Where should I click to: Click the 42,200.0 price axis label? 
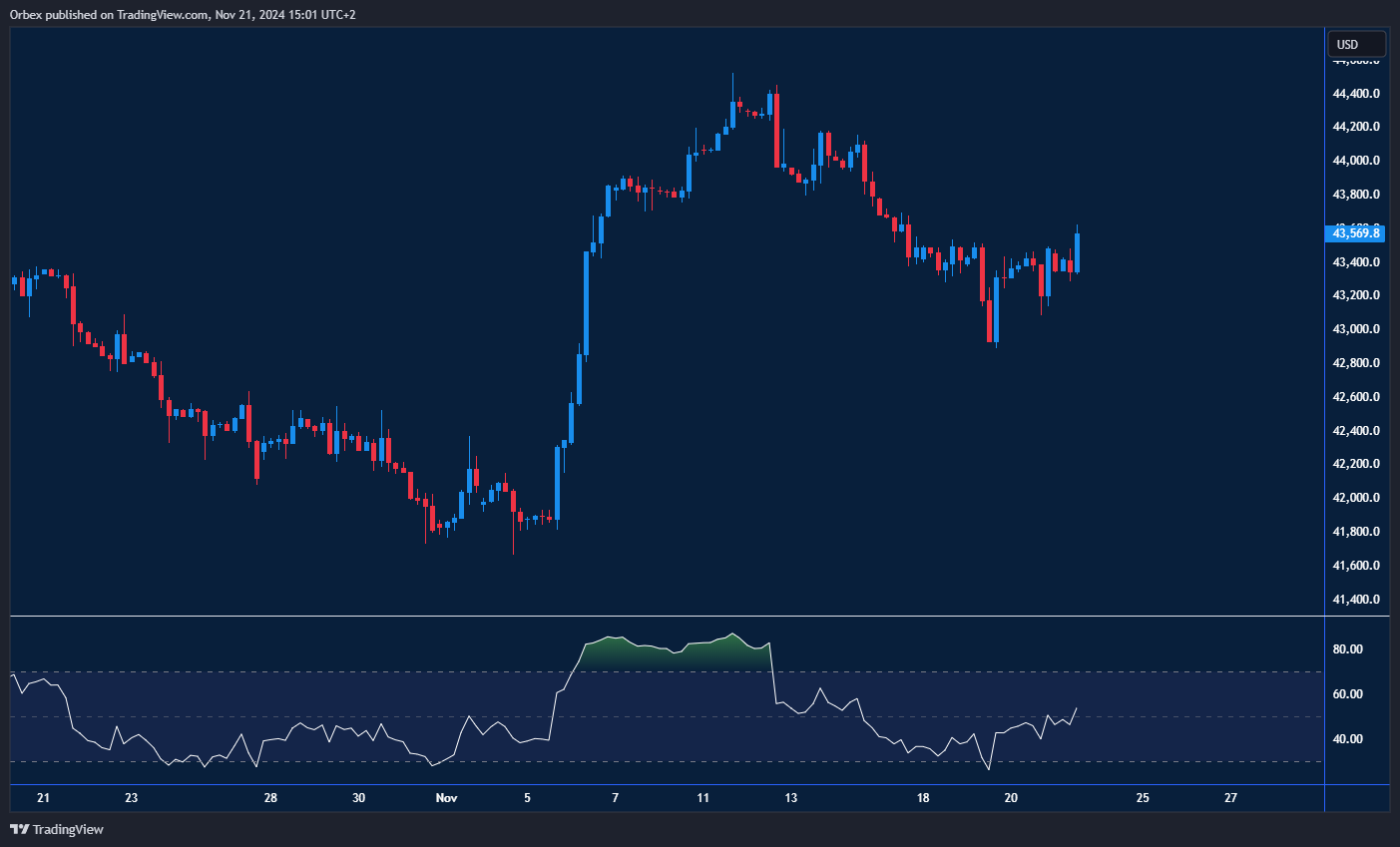click(1356, 464)
